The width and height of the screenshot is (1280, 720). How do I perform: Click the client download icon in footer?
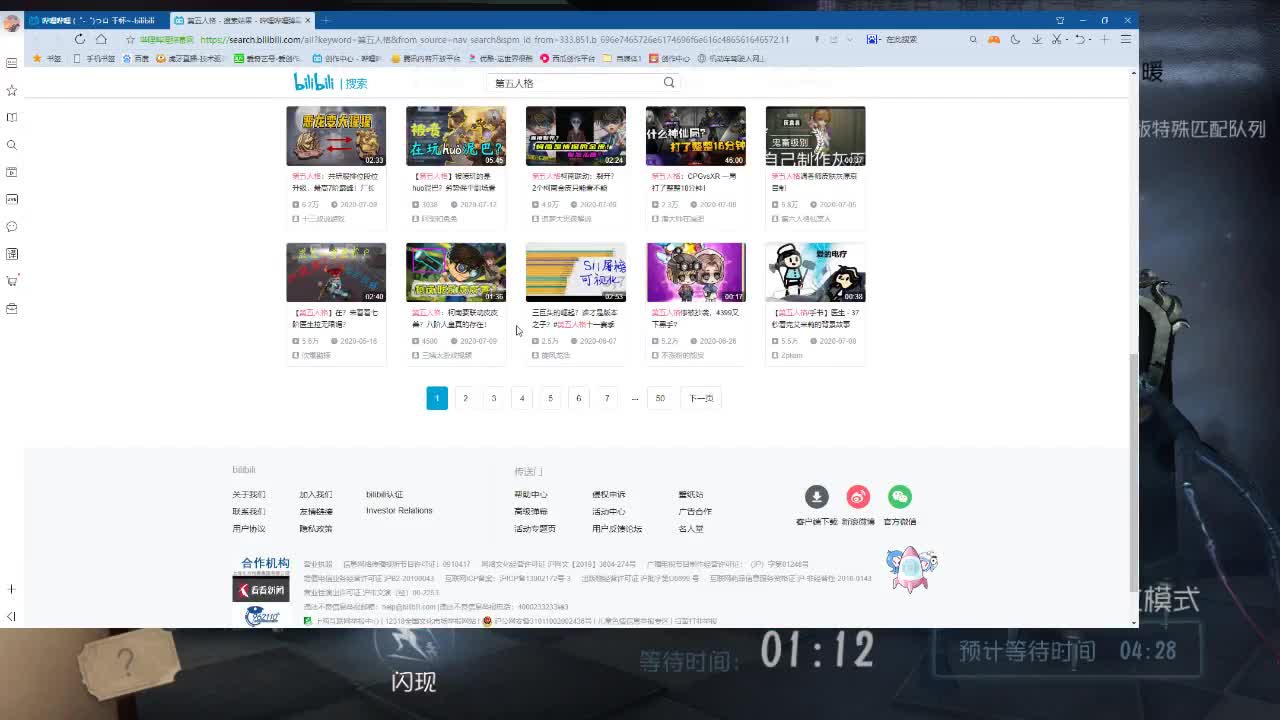point(817,497)
